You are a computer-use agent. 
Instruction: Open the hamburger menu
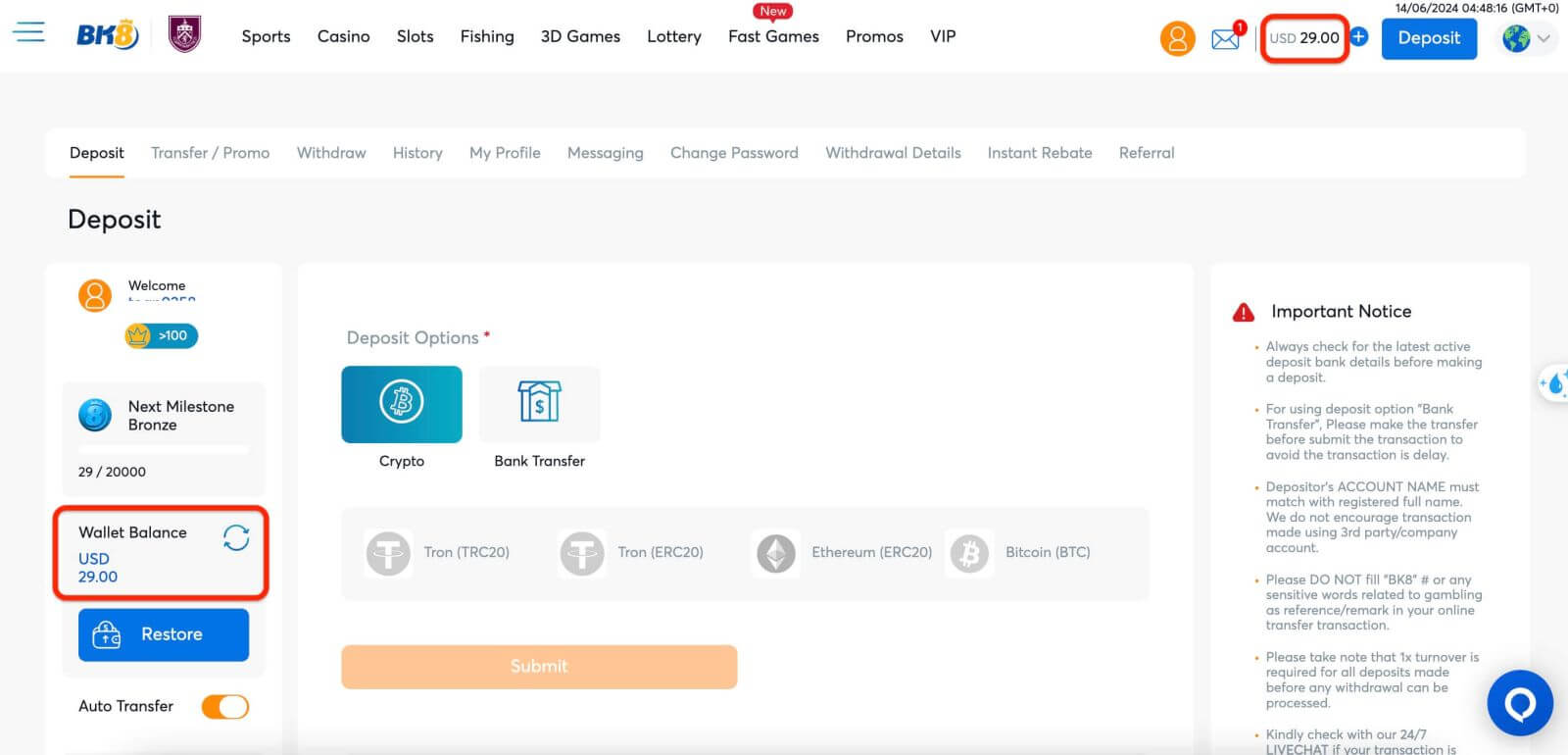tap(28, 33)
